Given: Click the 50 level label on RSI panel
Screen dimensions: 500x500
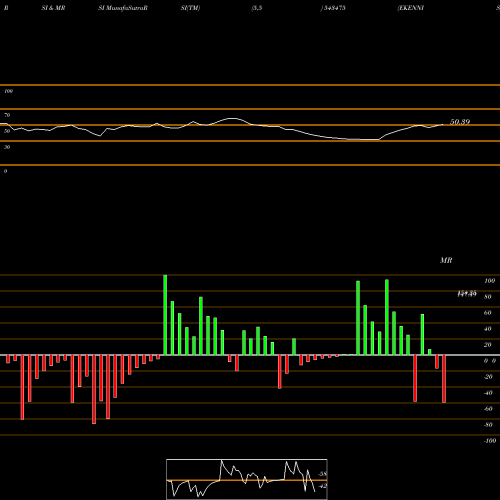Looking at the screenshot, I should coord(7,131).
